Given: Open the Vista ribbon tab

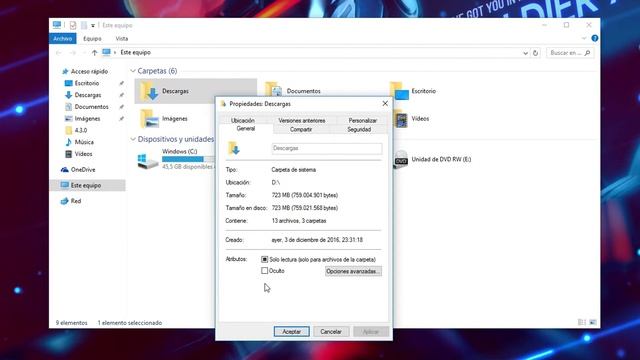Looking at the screenshot, I should point(122,38).
